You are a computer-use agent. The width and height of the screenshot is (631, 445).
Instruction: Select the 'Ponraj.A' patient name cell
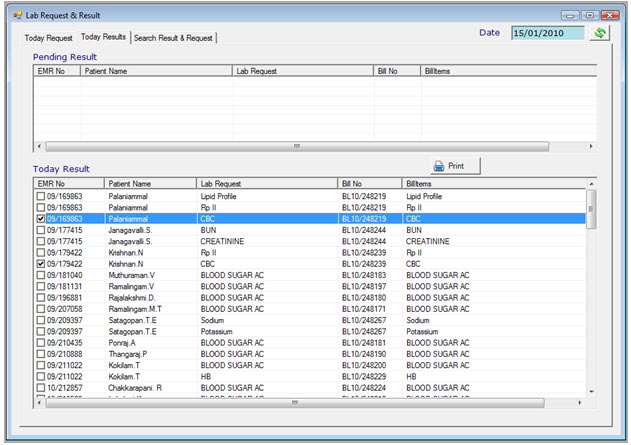tap(122, 343)
